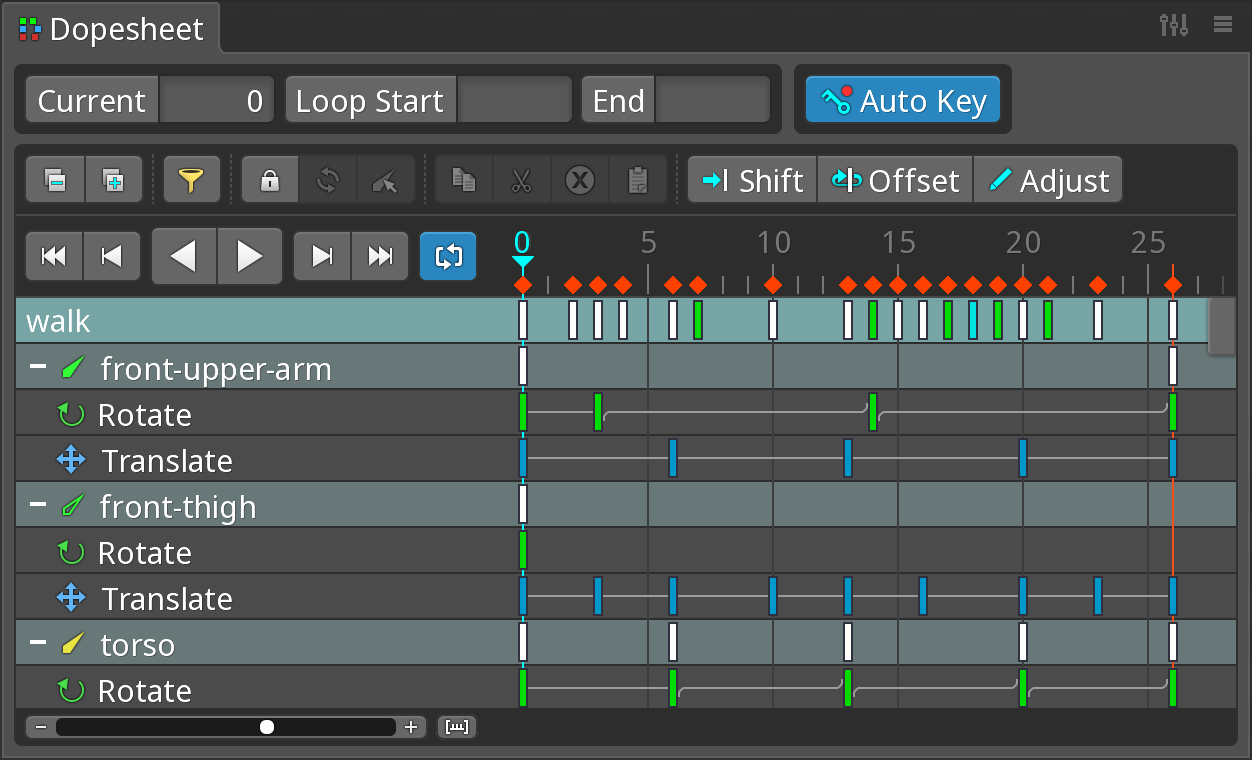Click the yellow funnel filter icon
The image size is (1252, 760).
pyautogui.click(x=191, y=181)
